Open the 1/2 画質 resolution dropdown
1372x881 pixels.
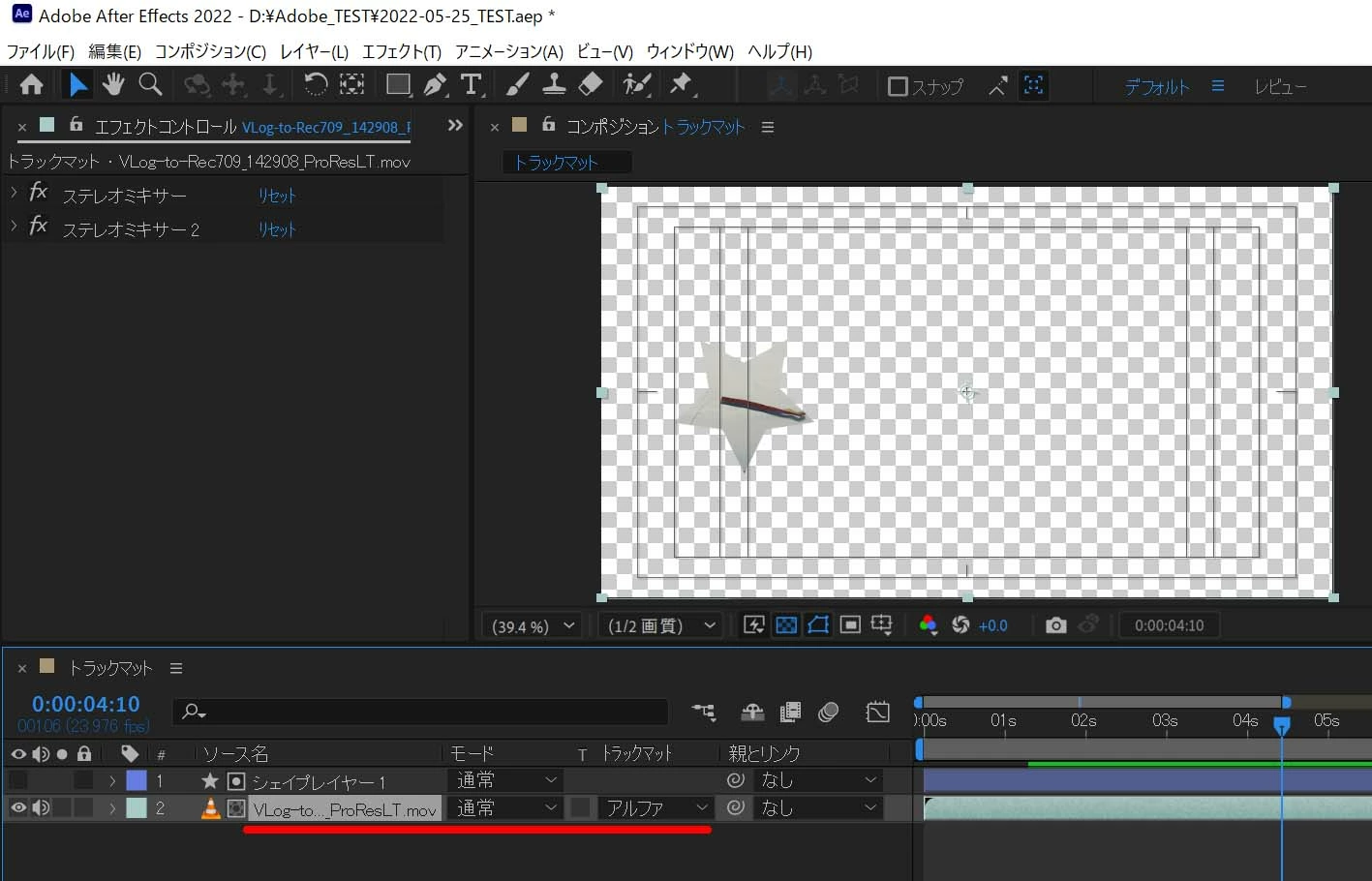661,625
